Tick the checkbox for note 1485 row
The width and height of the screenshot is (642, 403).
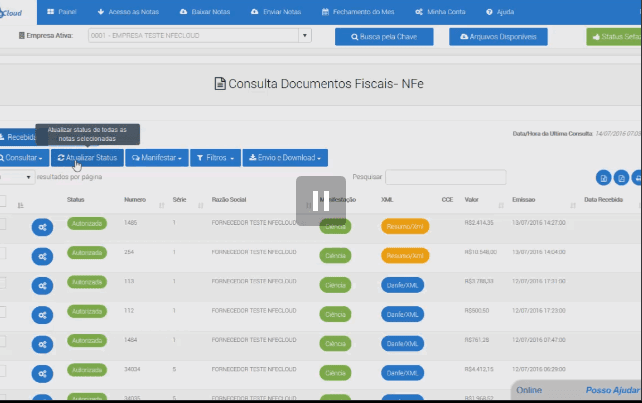click(3, 224)
